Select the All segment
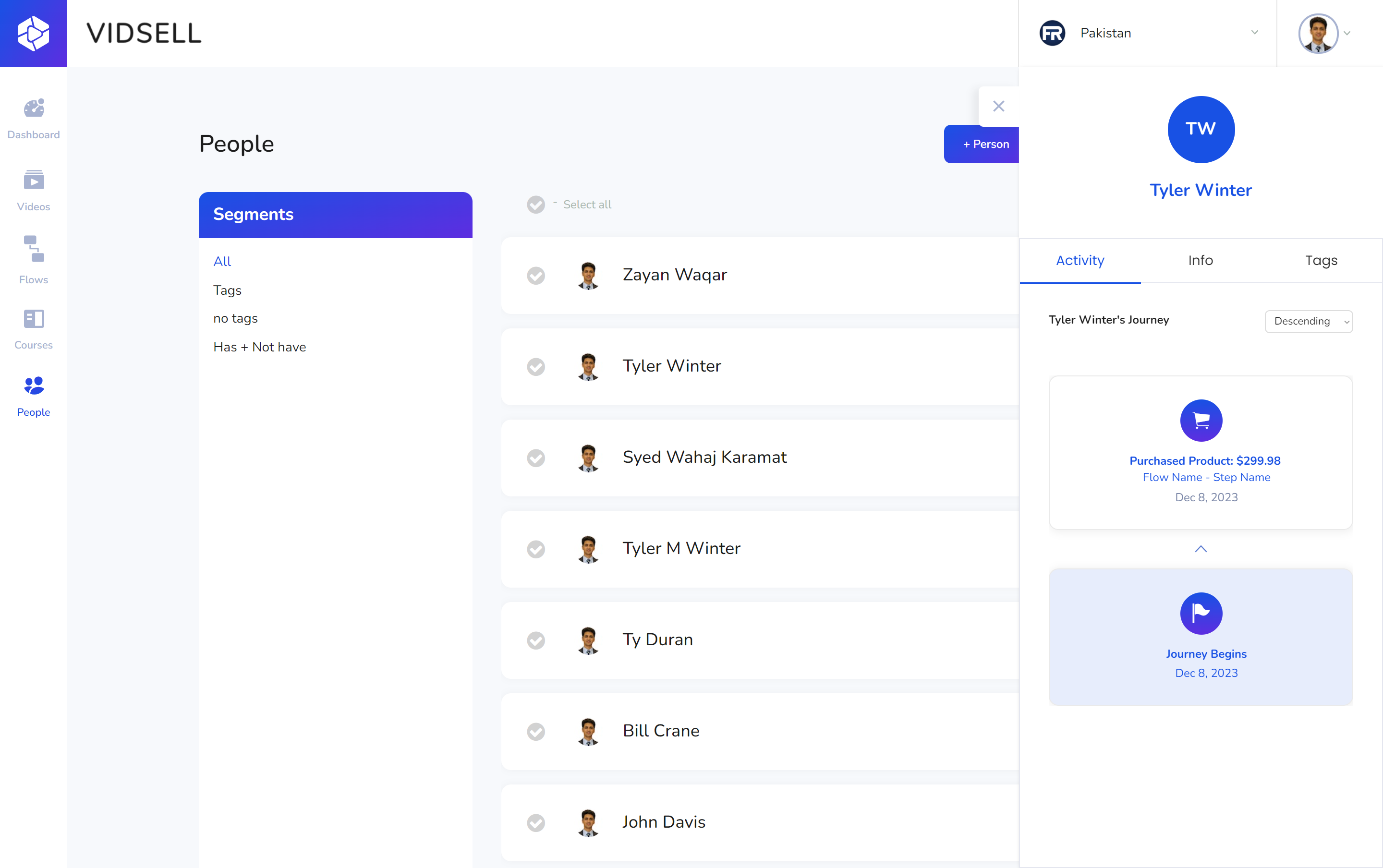The width and height of the screenshot is (1383, 868). pos(222,262)
